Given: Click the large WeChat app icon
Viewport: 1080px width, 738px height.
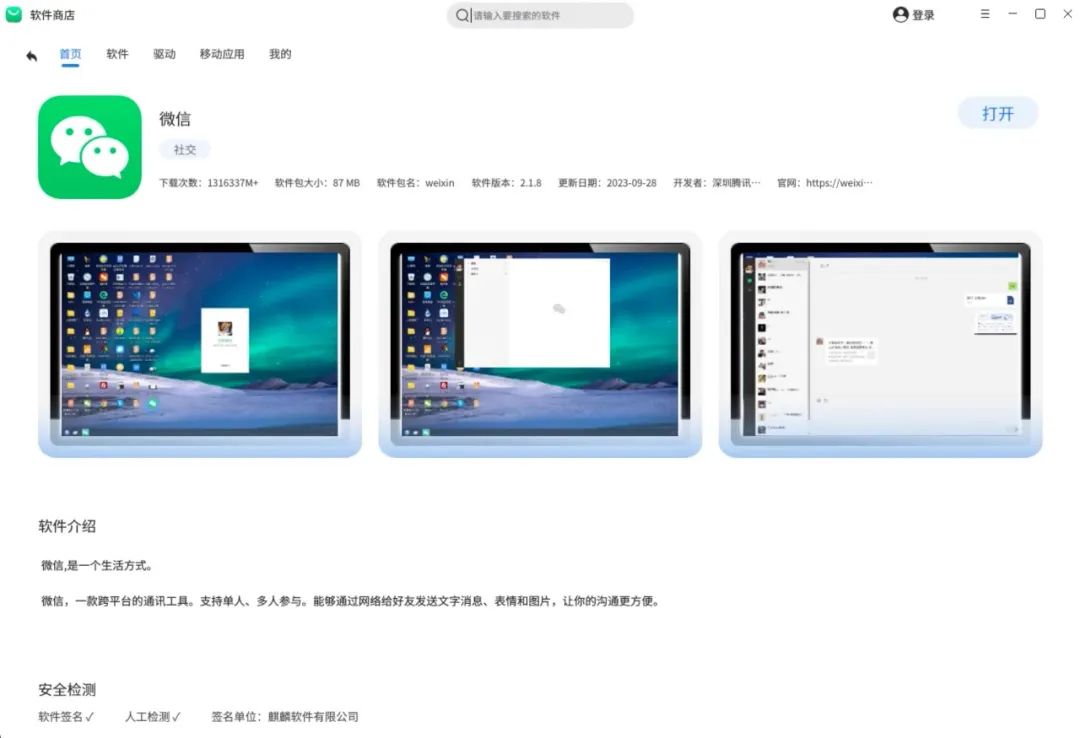Looking at the screenshot, I should point(90,147).
